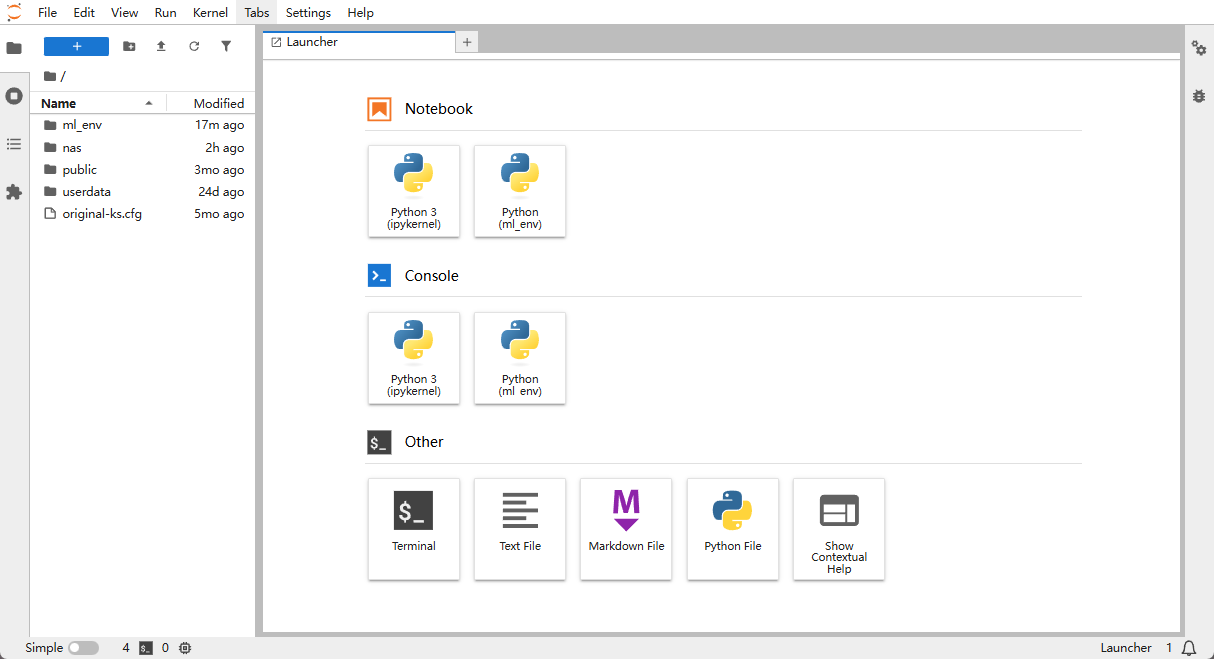Open the Kernel menu
The height and width of the screenshot is (659, 1214).
point(211,13)
